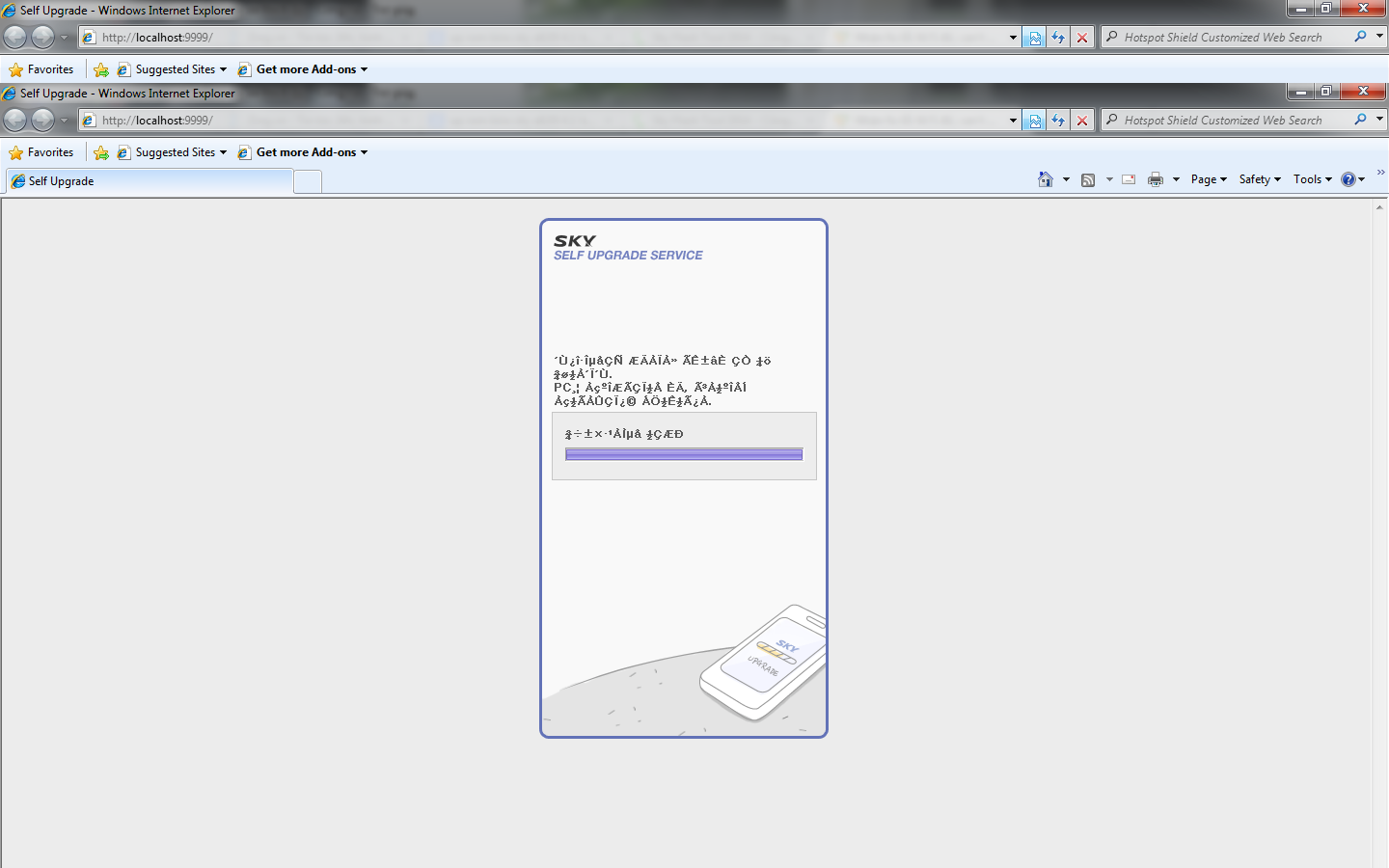Image resolution: width=1389 pixels, height=868 pixels.
Task: Click the Home icon in command bar
Action: point(1046,179)
